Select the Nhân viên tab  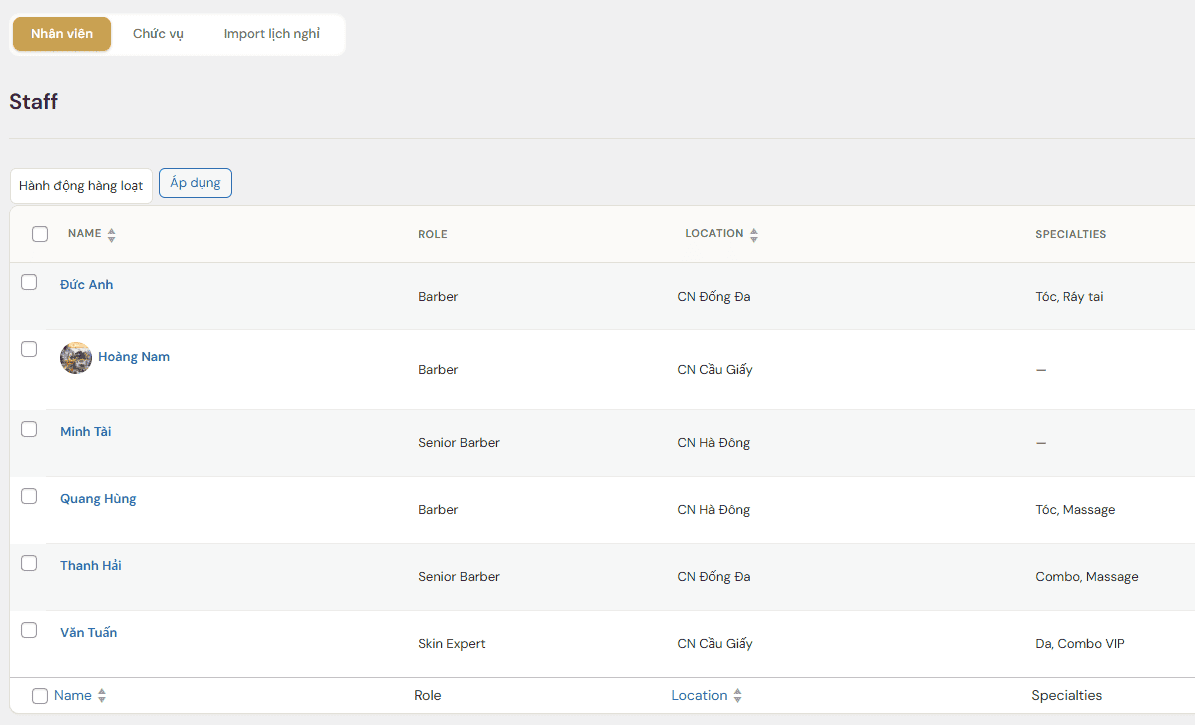(62, 34)
